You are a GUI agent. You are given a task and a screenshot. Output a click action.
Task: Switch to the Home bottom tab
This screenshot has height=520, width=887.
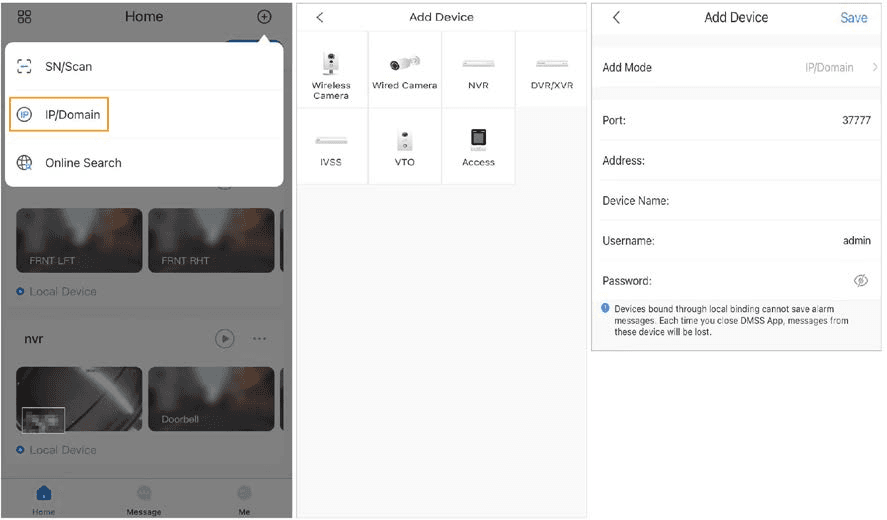pyautogui.click(x=44, y=500)
